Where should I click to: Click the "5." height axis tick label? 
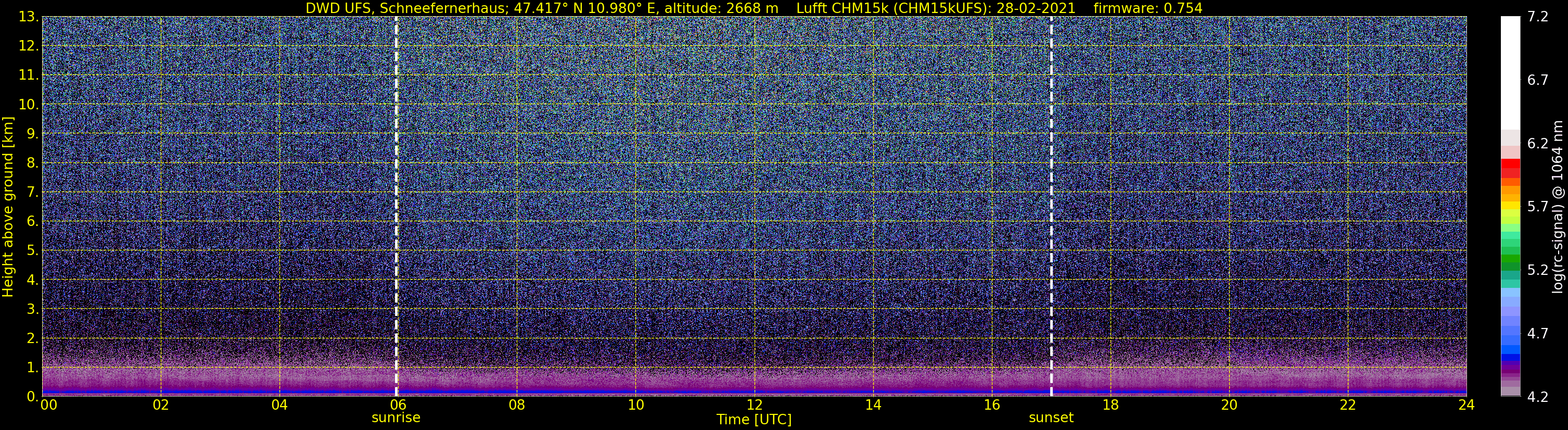click(32, 251)
